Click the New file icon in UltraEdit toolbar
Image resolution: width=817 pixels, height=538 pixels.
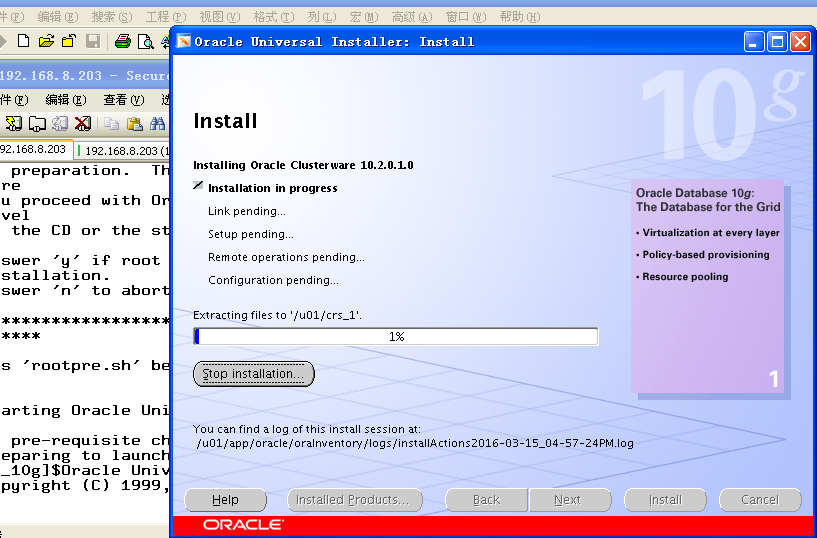click(23, 41)
